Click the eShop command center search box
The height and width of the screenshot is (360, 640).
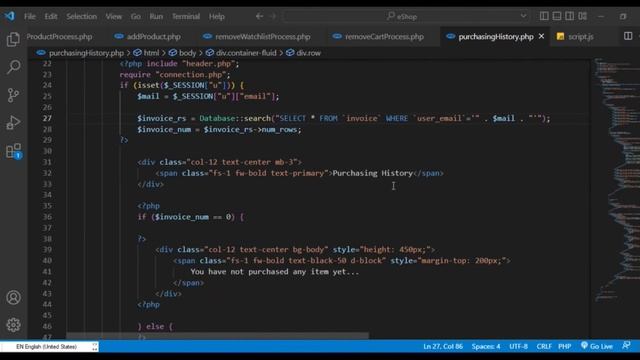pos(405,16)
